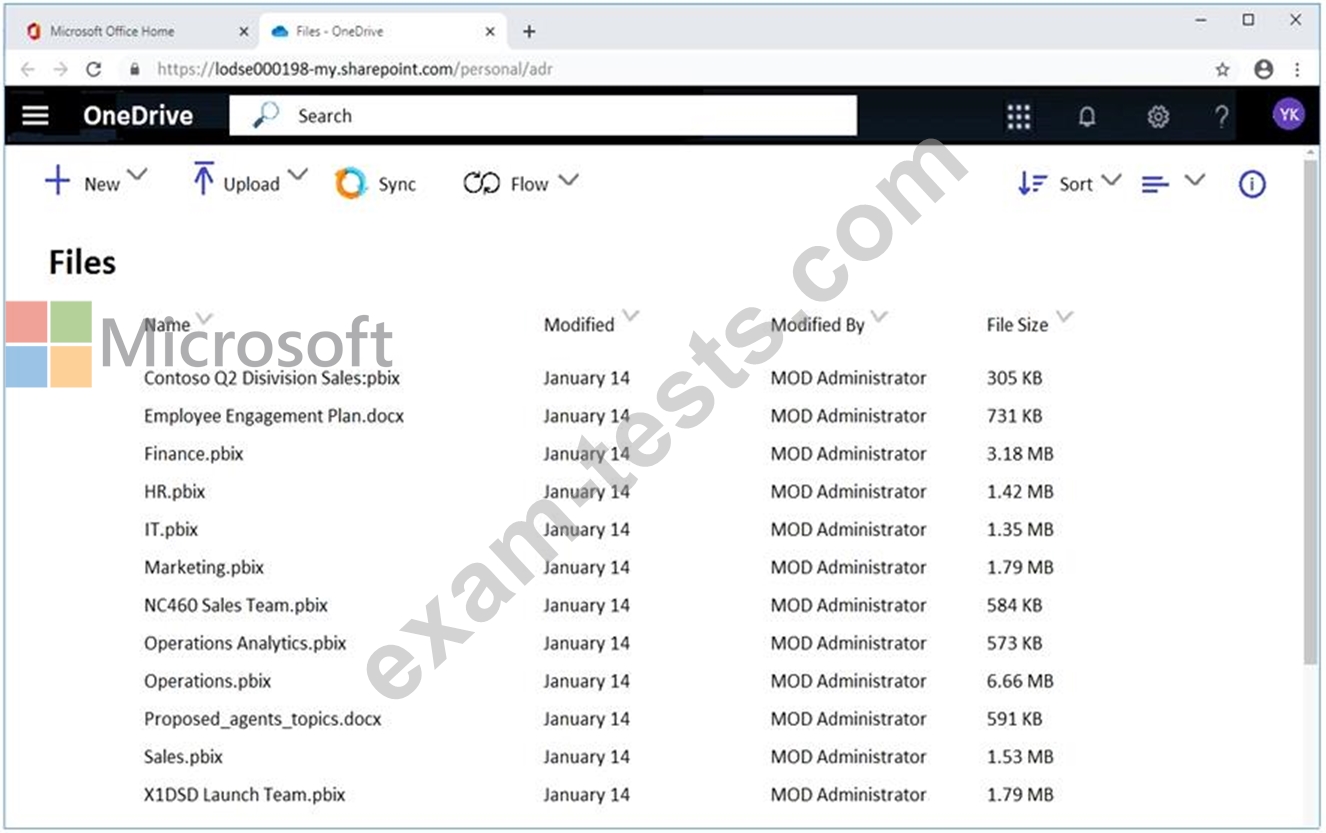Expand the Sort dropdown chevron
The width and height of the screenshot is (1326, 833).
pyautogui.click(x=1111, y=180)
